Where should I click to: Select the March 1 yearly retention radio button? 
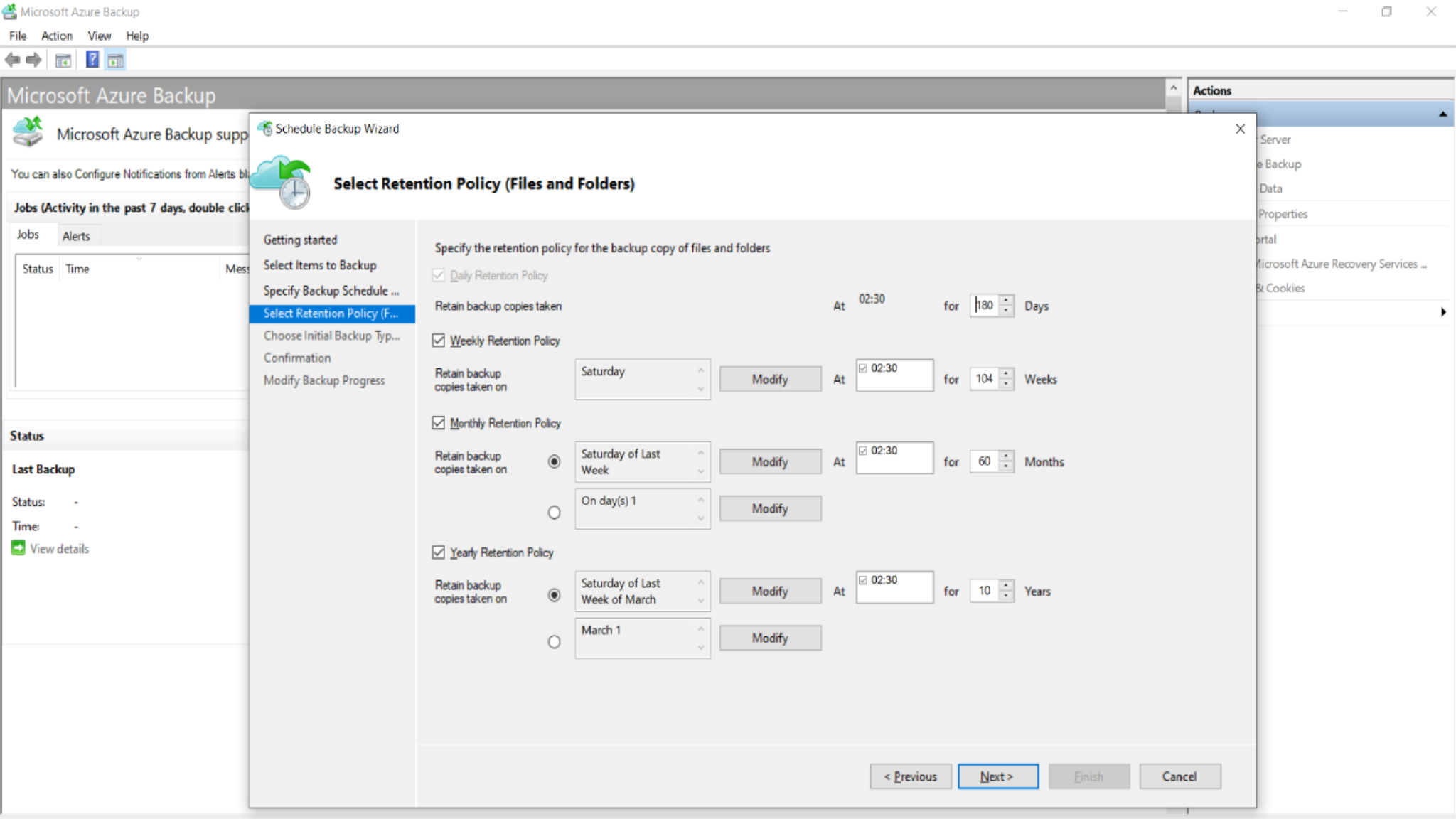click(553, 641)
